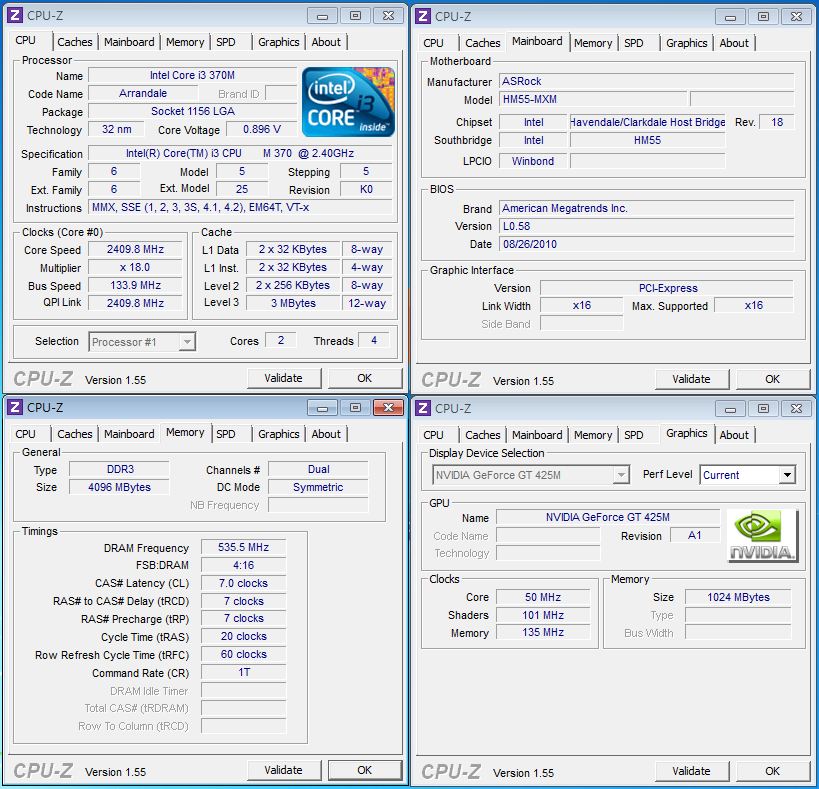The width and height of the screenshot is (819, 789).
Task: Open the Processor #1 selection dropdown
Action: [x=186, y=342]
